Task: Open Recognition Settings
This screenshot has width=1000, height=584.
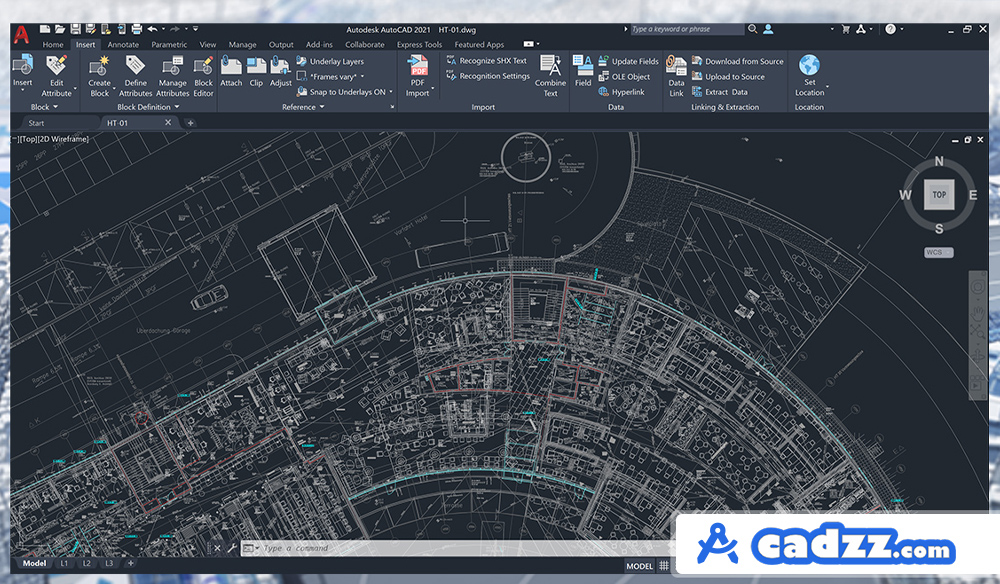Action: pos(488,76)
